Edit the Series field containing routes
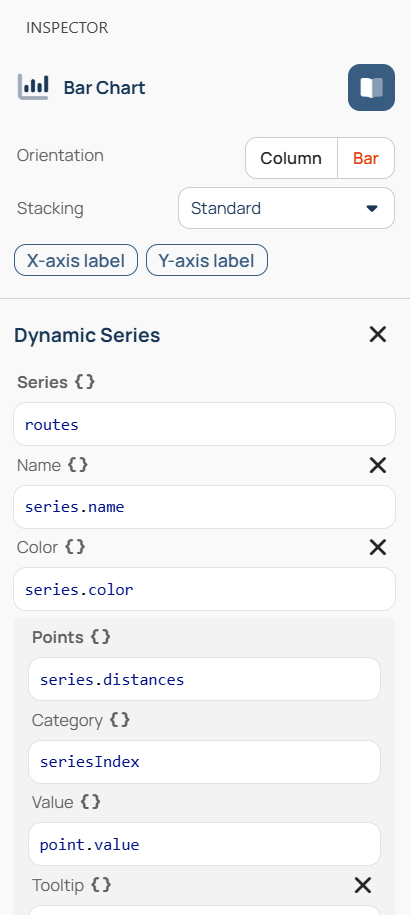 pyautogui.click(x=205, y=424)
